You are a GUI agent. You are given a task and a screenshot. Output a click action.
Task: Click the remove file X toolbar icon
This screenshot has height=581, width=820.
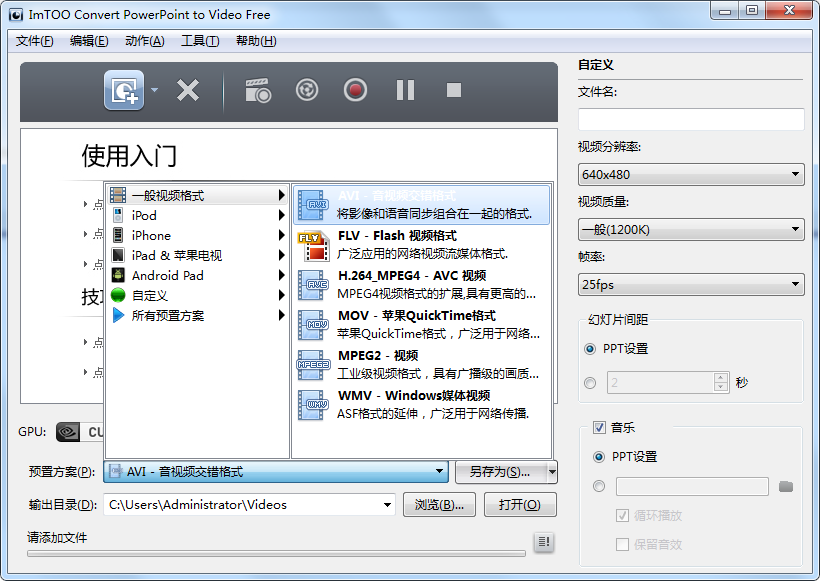click(x=188, y=90)
